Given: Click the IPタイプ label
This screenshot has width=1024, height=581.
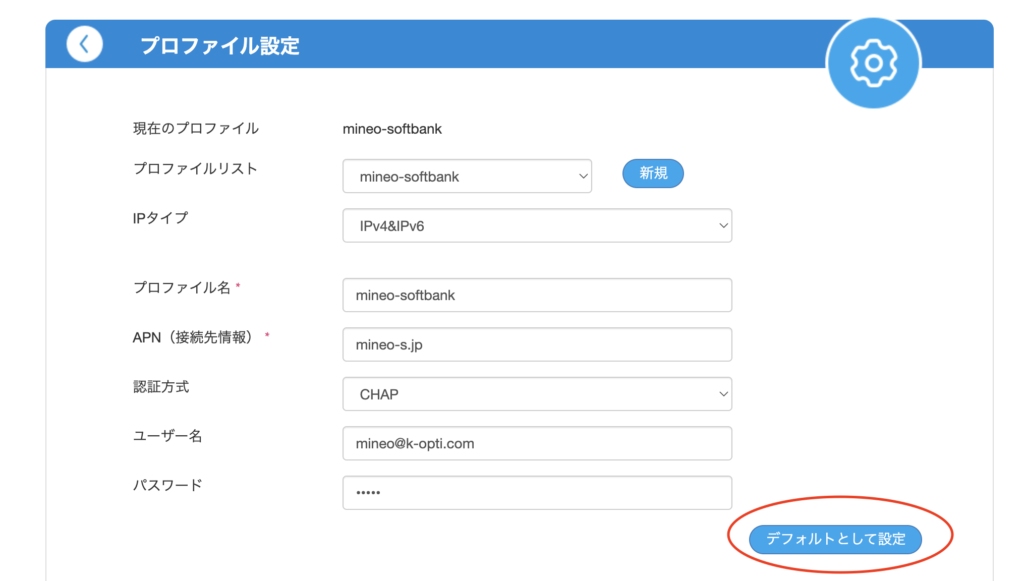Looking at the screenshot, I should click(x=160, y=218).
